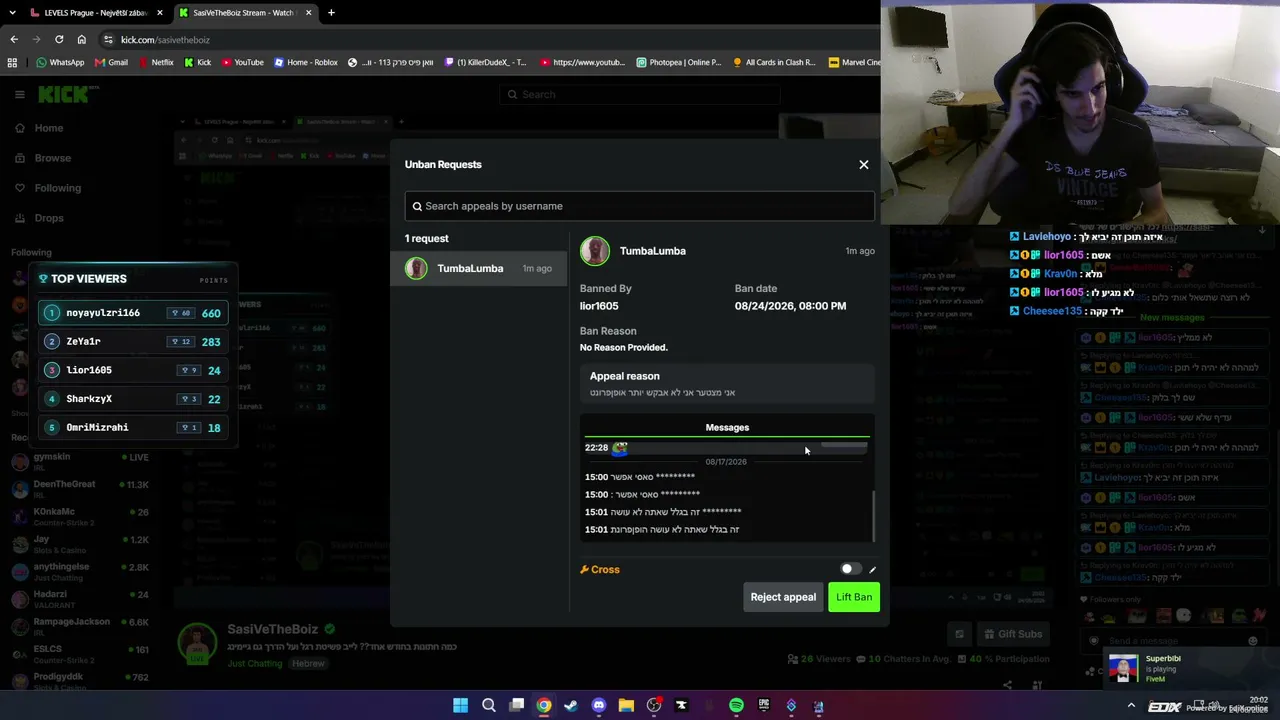The width and height of the screenshot is (1280, 720).
Task: Click the Search appeals by username field
Action: point(640,206)
